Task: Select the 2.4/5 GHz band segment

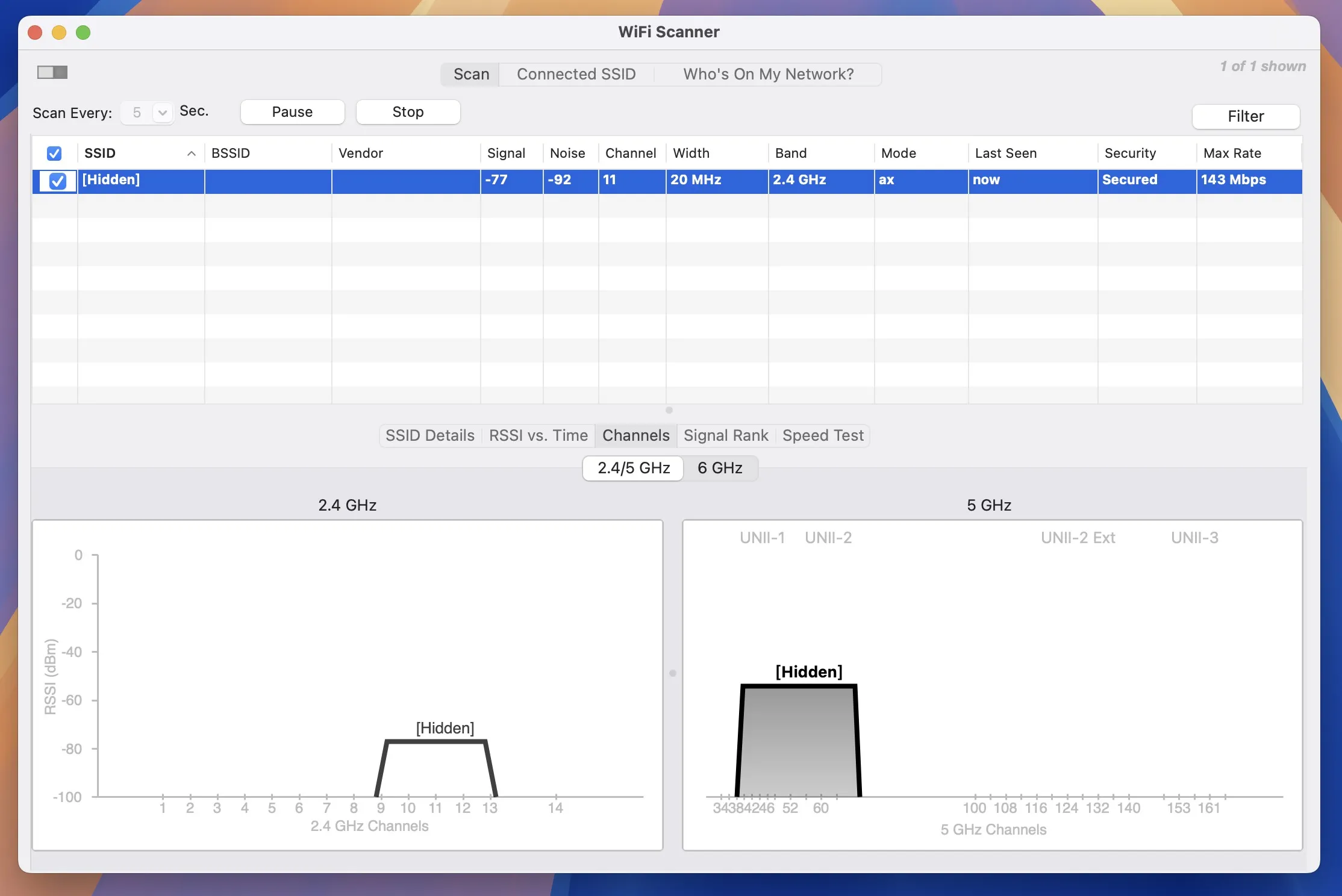Action: (634, 468)
